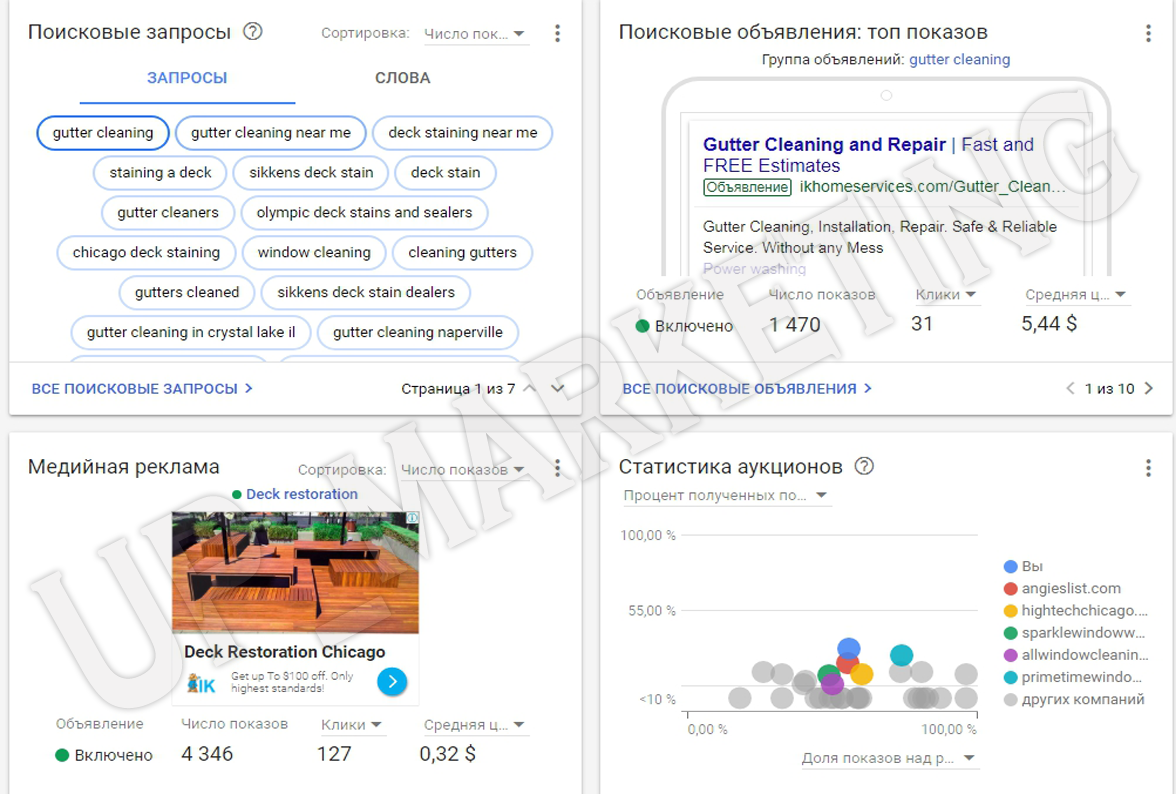The image size is (1176, 794).
Task: Select the 'gutter cleaning' query chip
Action: (103, 133)
